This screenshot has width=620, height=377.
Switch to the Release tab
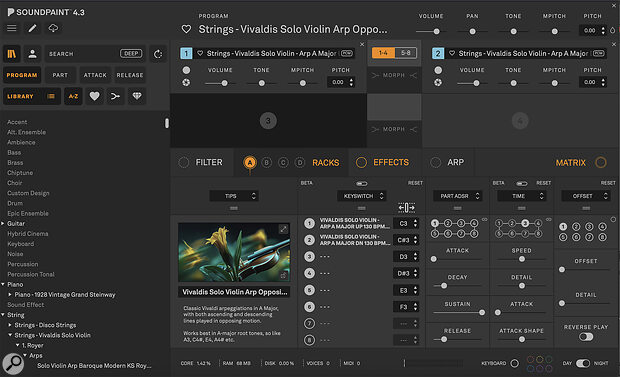coord(130,75)
